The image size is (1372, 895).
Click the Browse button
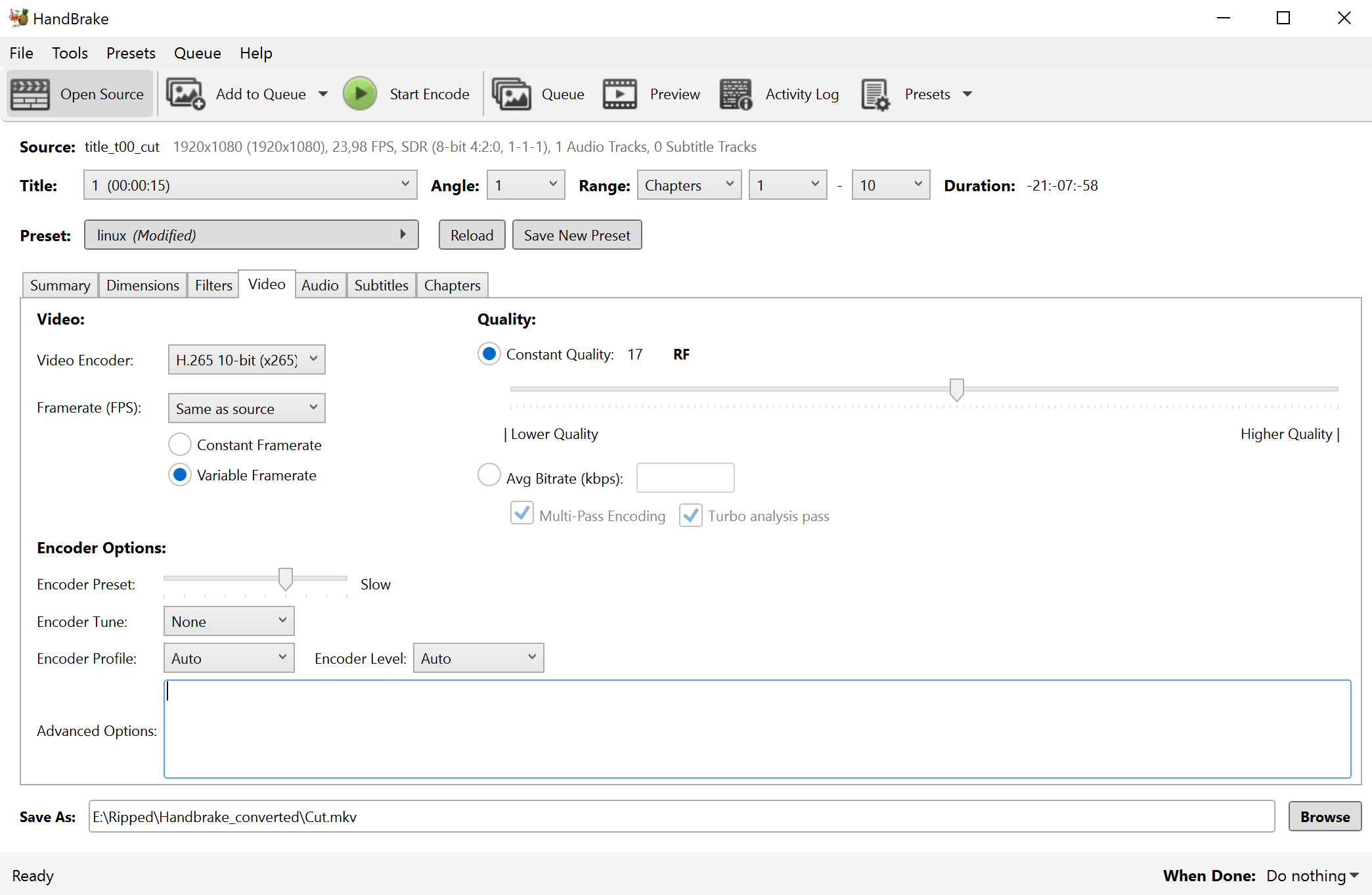(x=1324, y=817)
